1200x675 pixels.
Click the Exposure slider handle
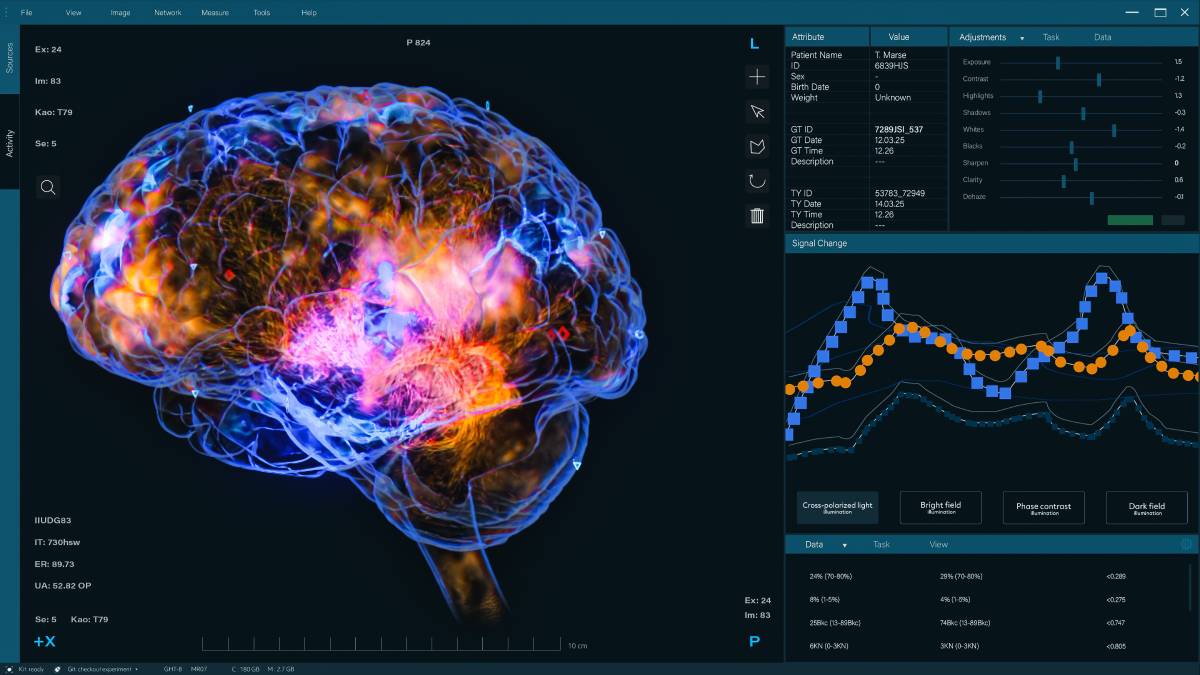point(1058,62)
